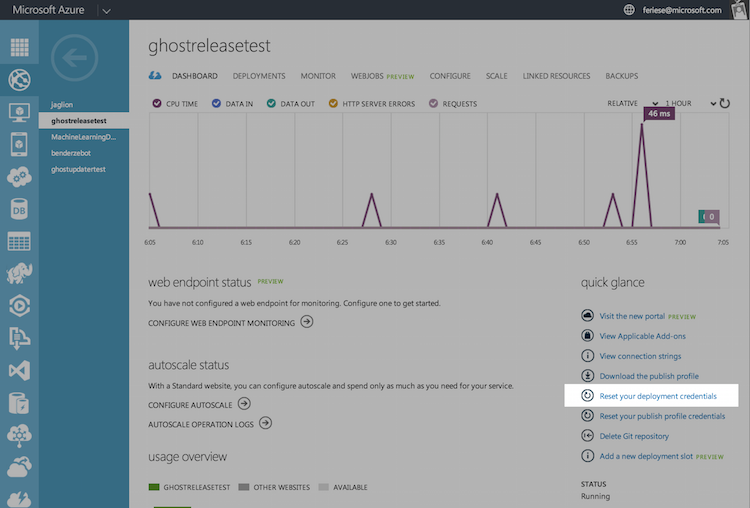This screenshot has height=508, width=750.
Task: Open SQL Databases DB icon
Action: click(x=19, y=209)
